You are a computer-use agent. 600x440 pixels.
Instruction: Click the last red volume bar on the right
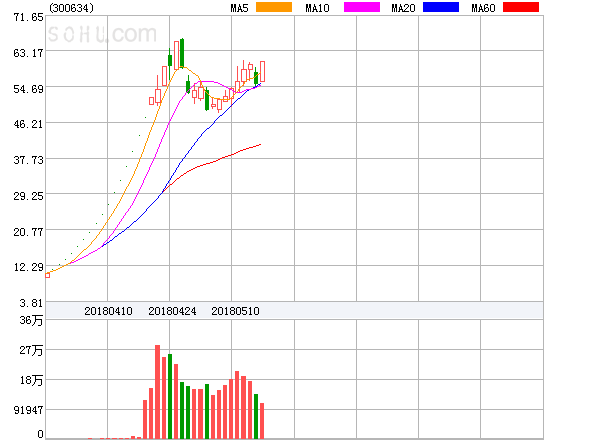(x=262, y=420)
